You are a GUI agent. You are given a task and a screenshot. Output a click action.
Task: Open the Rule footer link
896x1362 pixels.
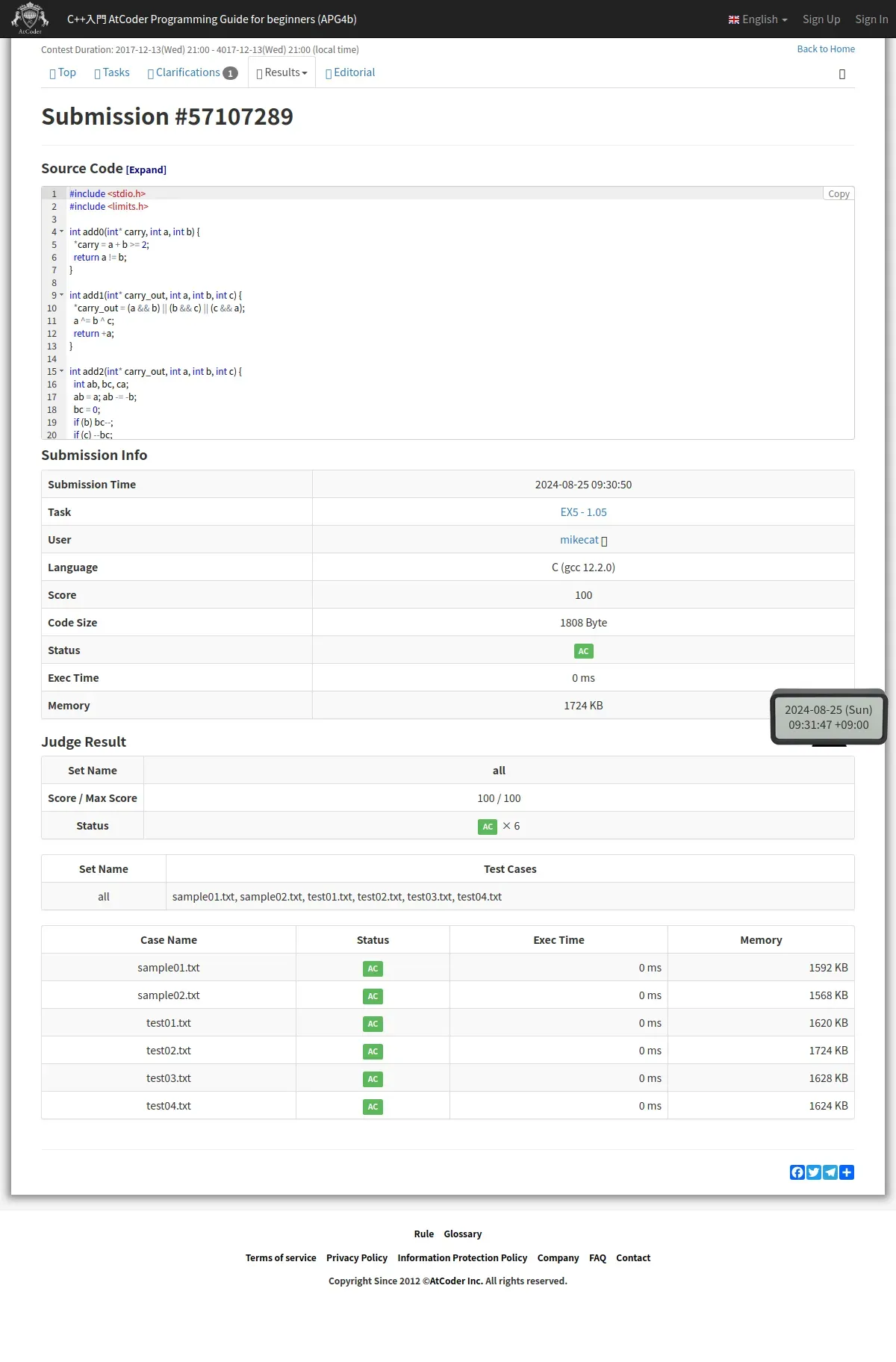click(x=424, y=1234)
